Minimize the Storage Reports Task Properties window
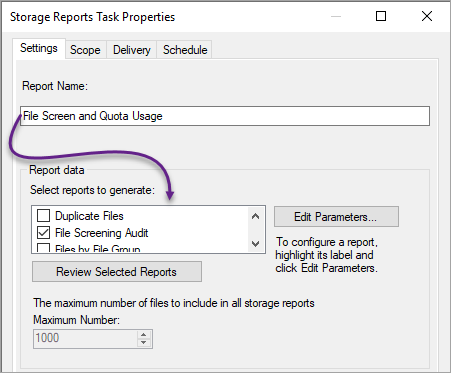This screenshot has width=451, height=373. 336,16
